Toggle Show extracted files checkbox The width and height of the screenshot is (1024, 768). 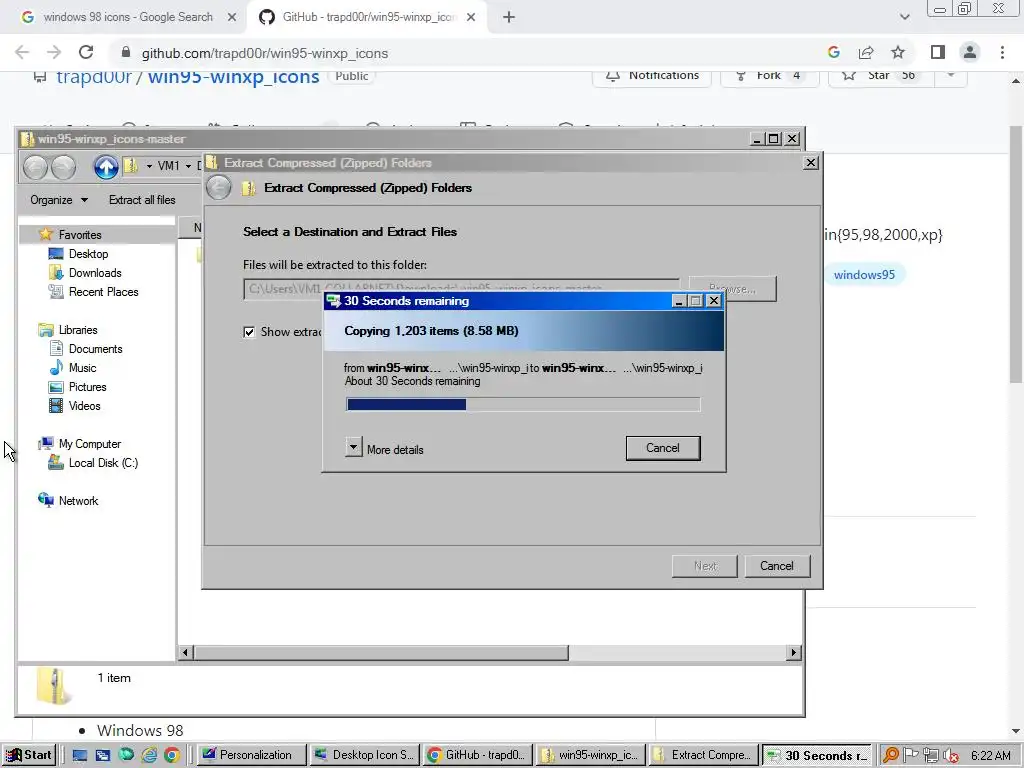(x=249, y=332)
